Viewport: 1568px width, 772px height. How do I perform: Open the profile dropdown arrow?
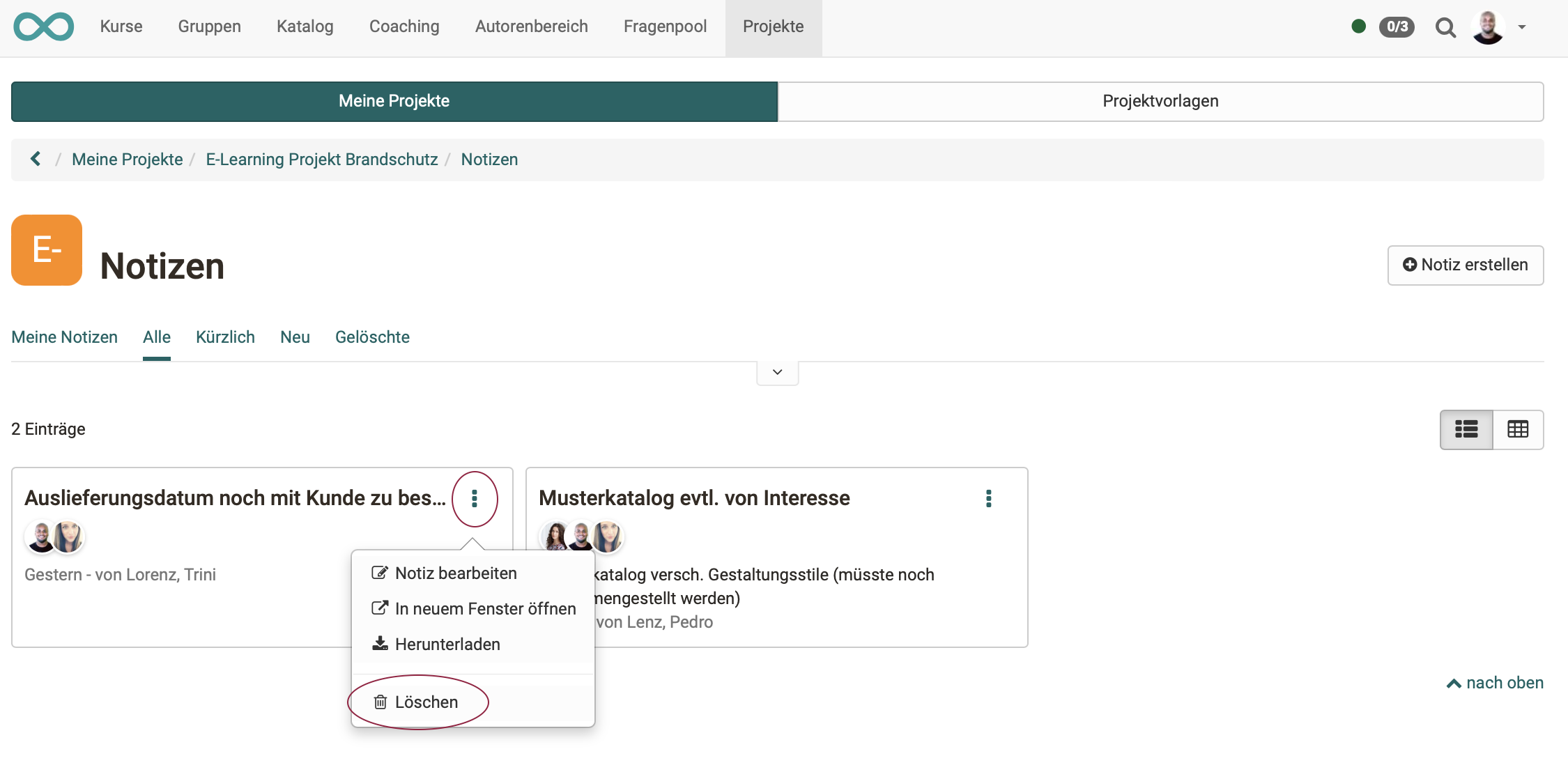[1521, 28]
